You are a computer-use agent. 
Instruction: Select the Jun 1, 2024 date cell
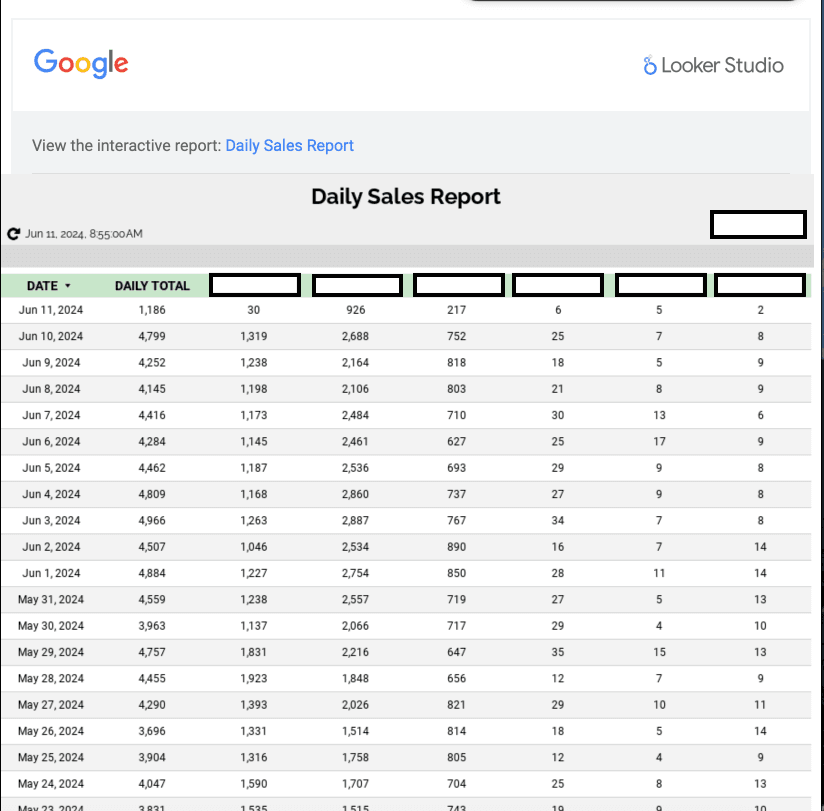pyautogui.click(x=51, y=573)
